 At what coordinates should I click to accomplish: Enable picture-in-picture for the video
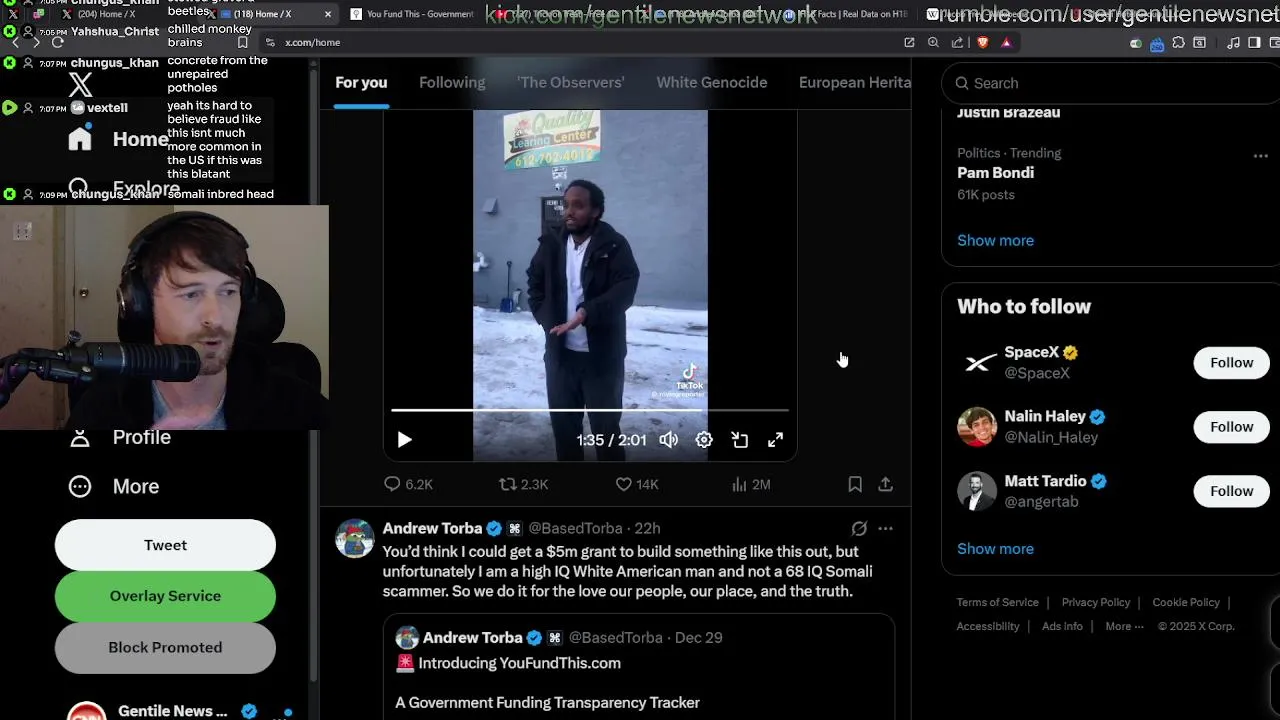(x=740, y=440)
